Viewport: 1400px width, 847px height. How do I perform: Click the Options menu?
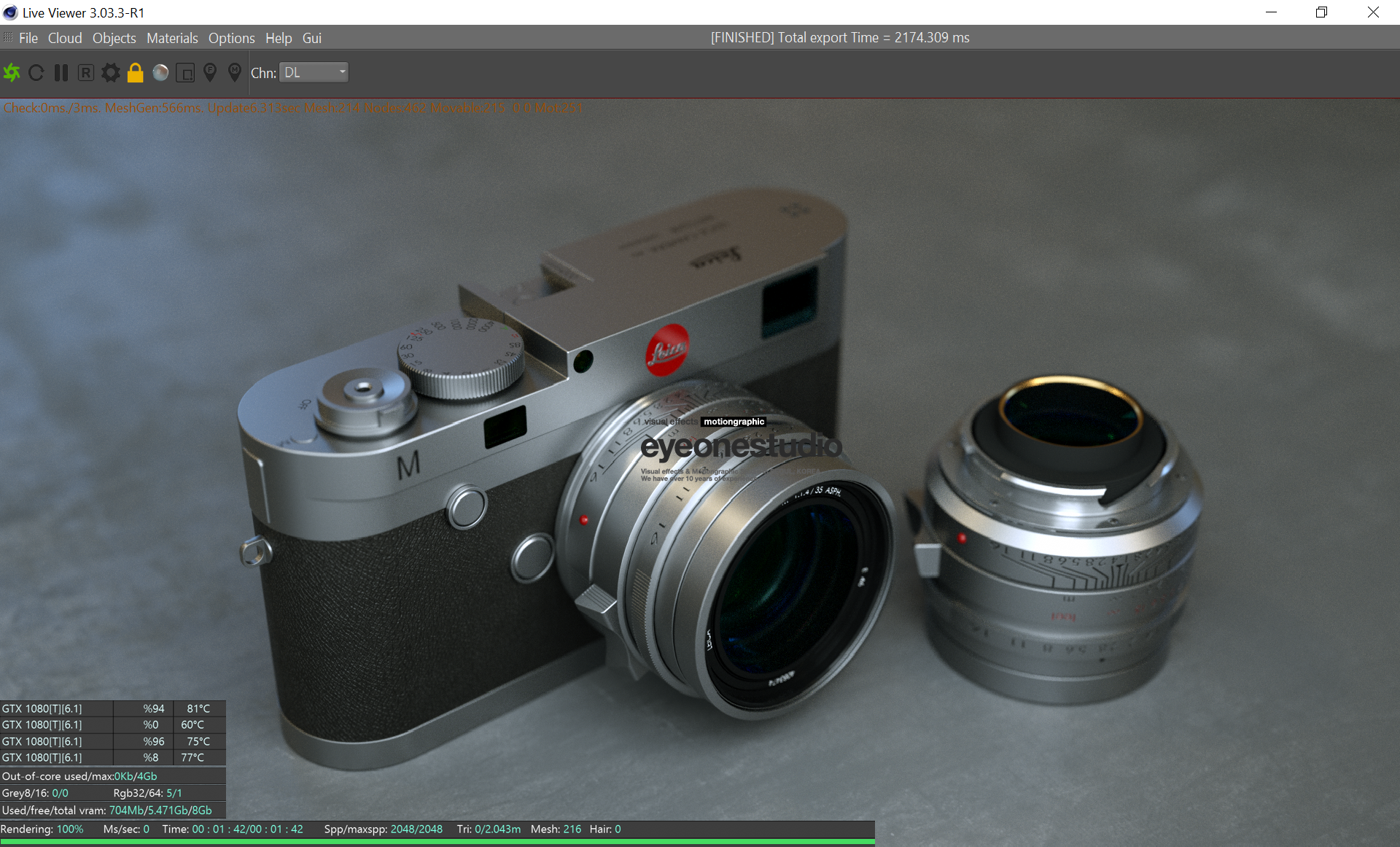click(x=231, y=38)
